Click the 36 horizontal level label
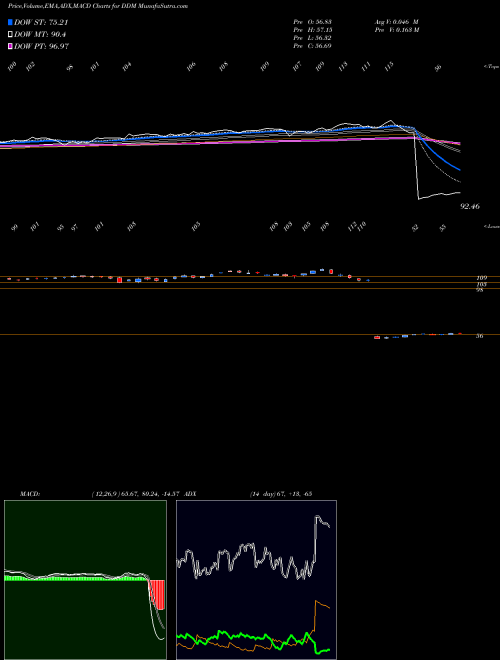 [479, 336]
